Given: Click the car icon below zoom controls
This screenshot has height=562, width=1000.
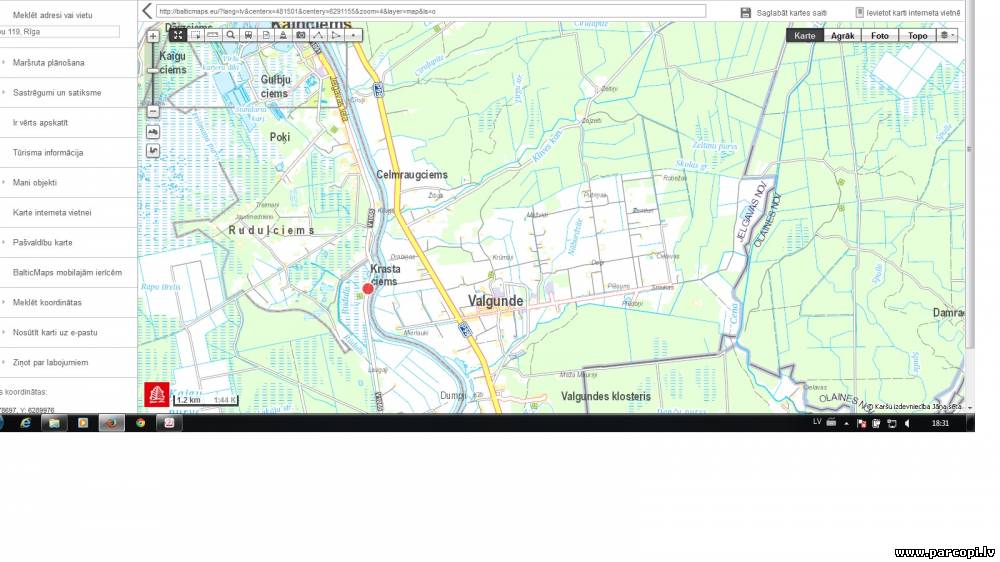Looking at the screenshot, I should (152, 131).
